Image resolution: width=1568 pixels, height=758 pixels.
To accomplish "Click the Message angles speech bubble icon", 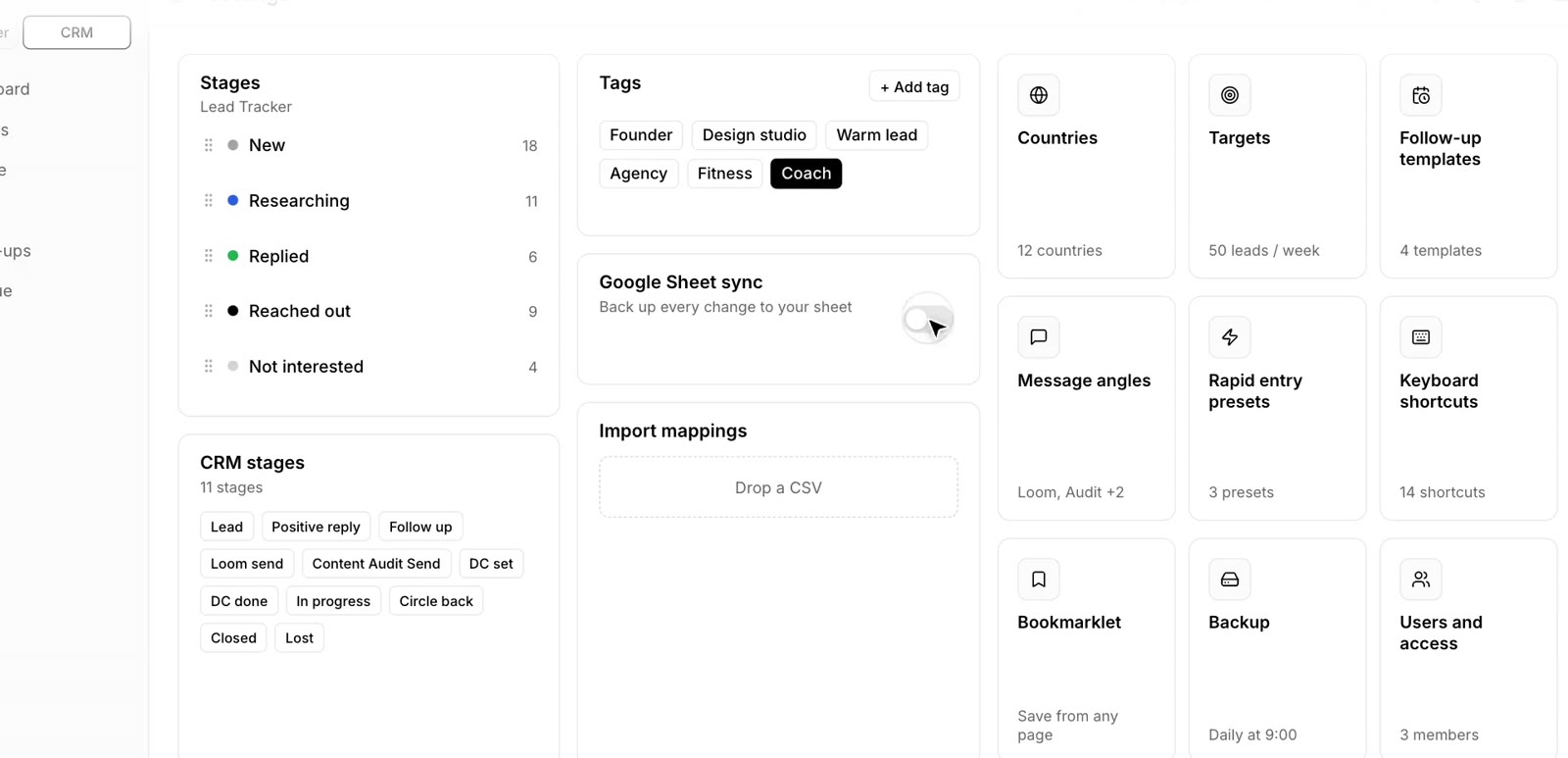I will pyautogui.click(x=1039, y=337).
